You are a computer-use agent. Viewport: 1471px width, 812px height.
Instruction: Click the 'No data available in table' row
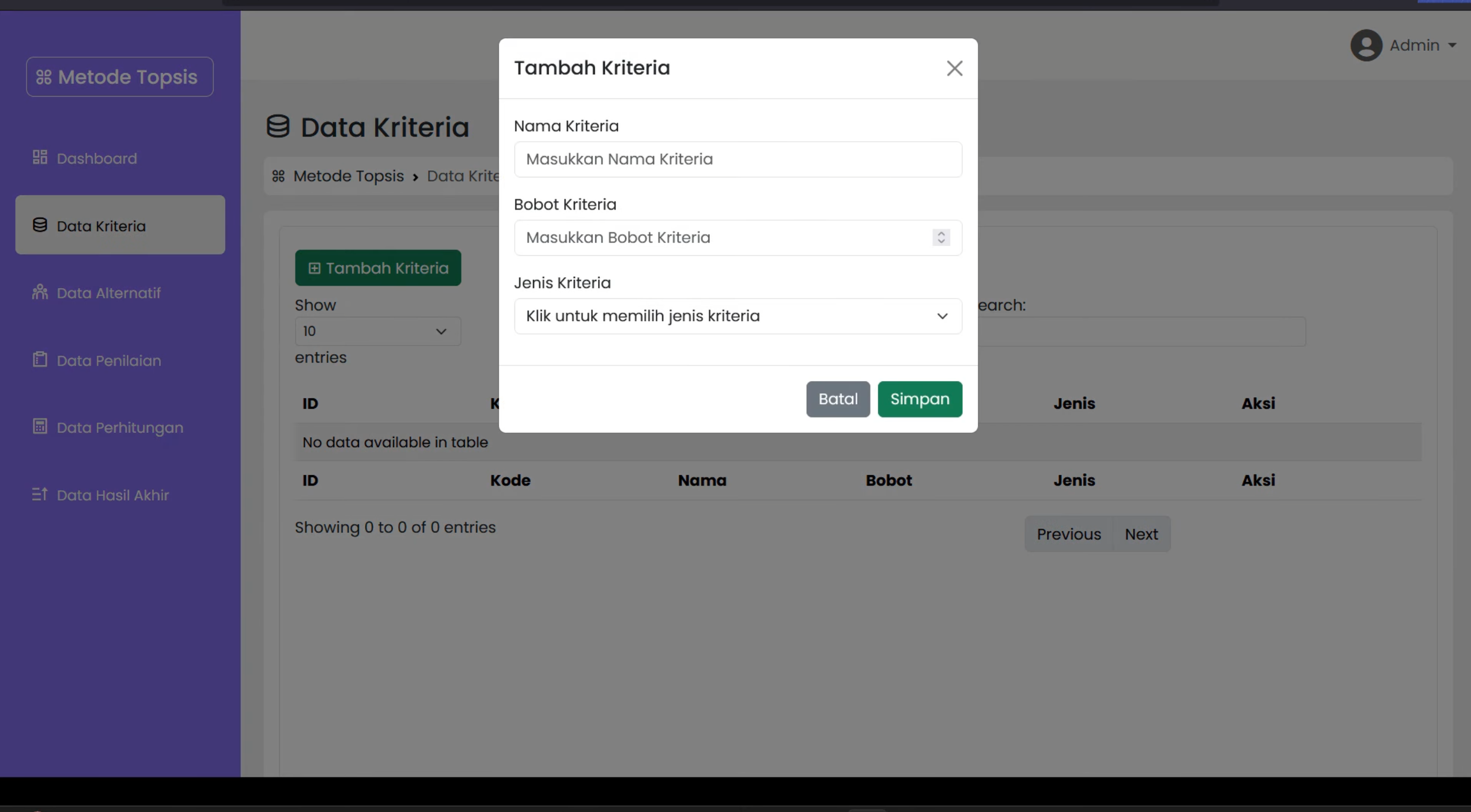point(858,442)
